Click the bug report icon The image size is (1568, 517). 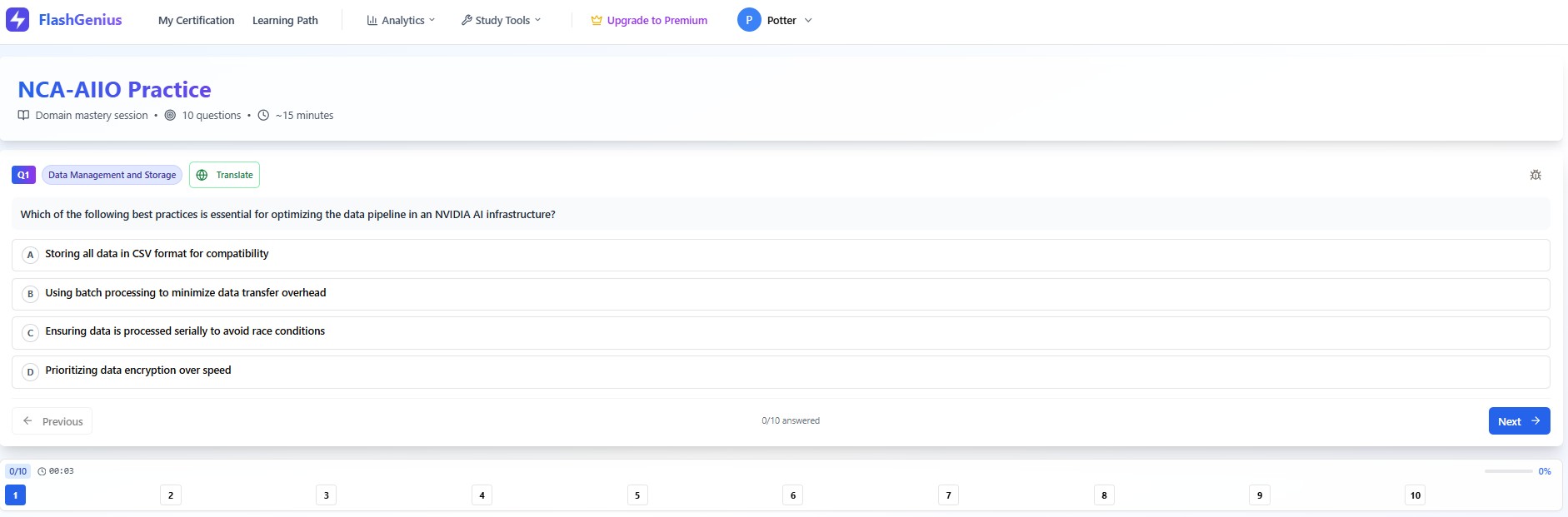tap(1536, 175)
